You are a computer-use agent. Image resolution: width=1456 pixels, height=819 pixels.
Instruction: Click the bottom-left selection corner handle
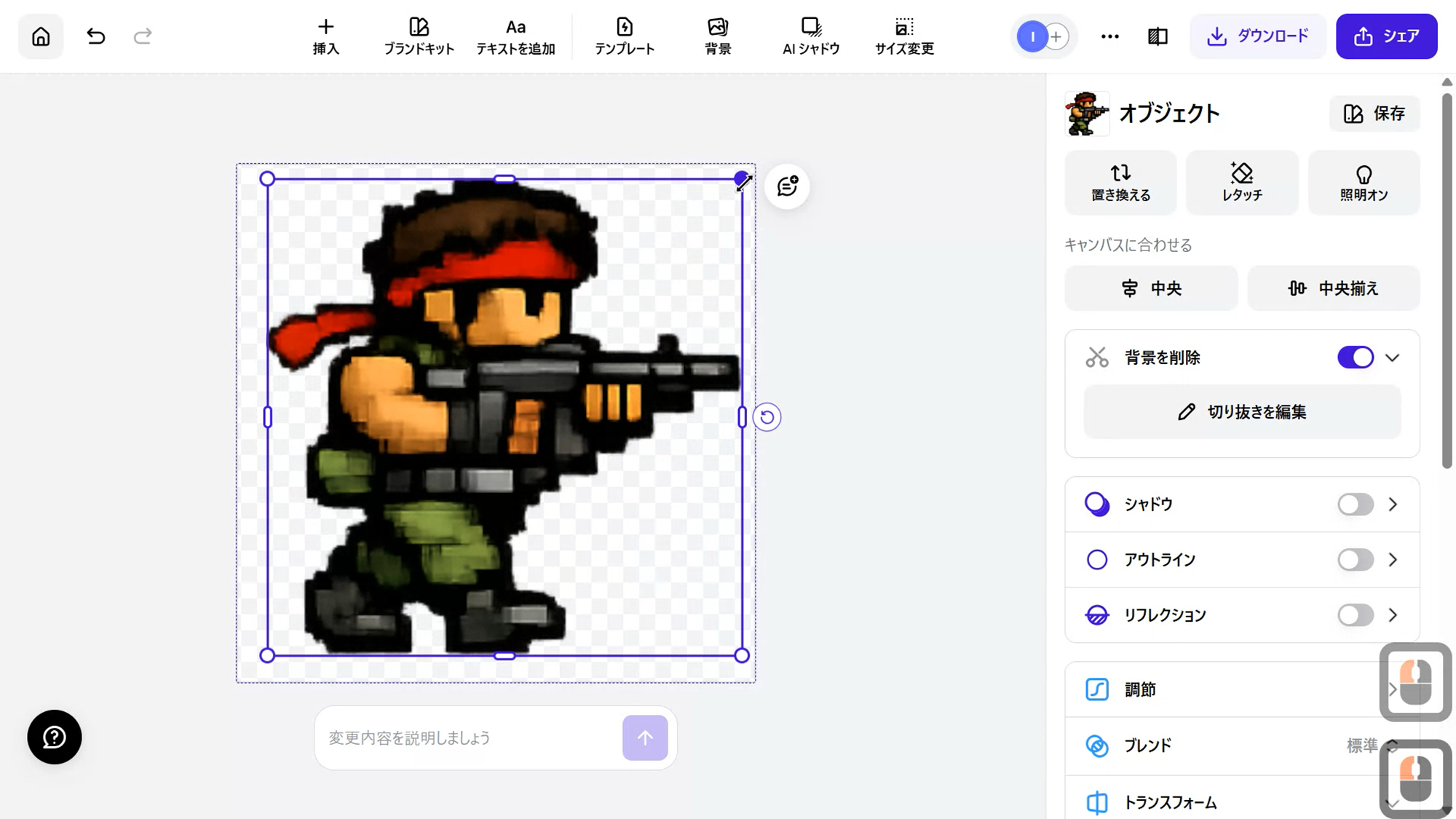267,655
